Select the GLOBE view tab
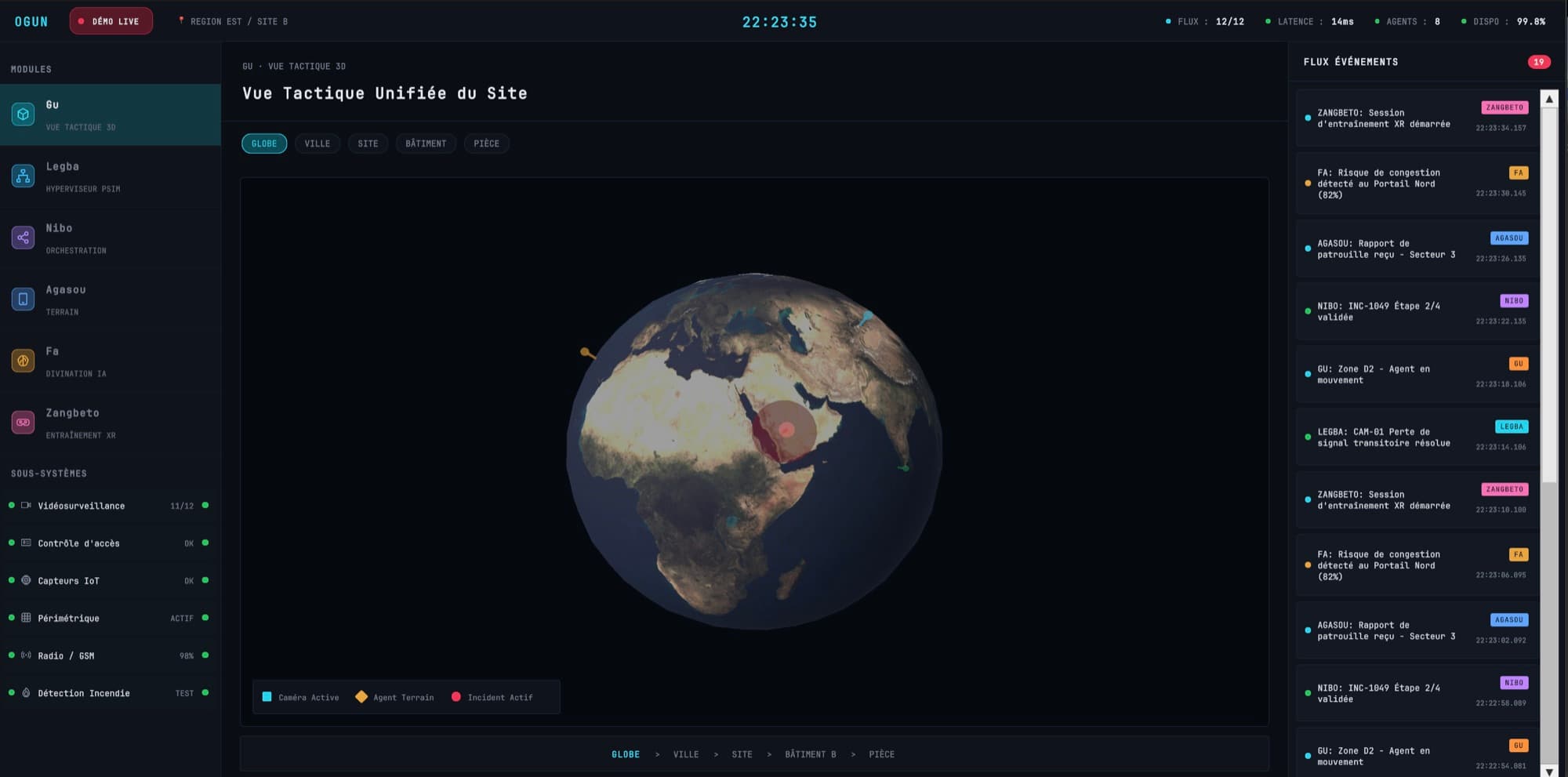This screenshot has height=777, width=1568. pos(264,143)
